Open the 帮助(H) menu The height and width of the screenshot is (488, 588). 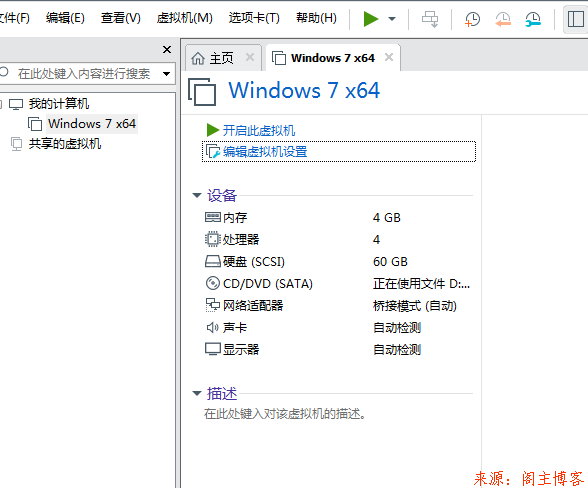click(x=316, y=18)
